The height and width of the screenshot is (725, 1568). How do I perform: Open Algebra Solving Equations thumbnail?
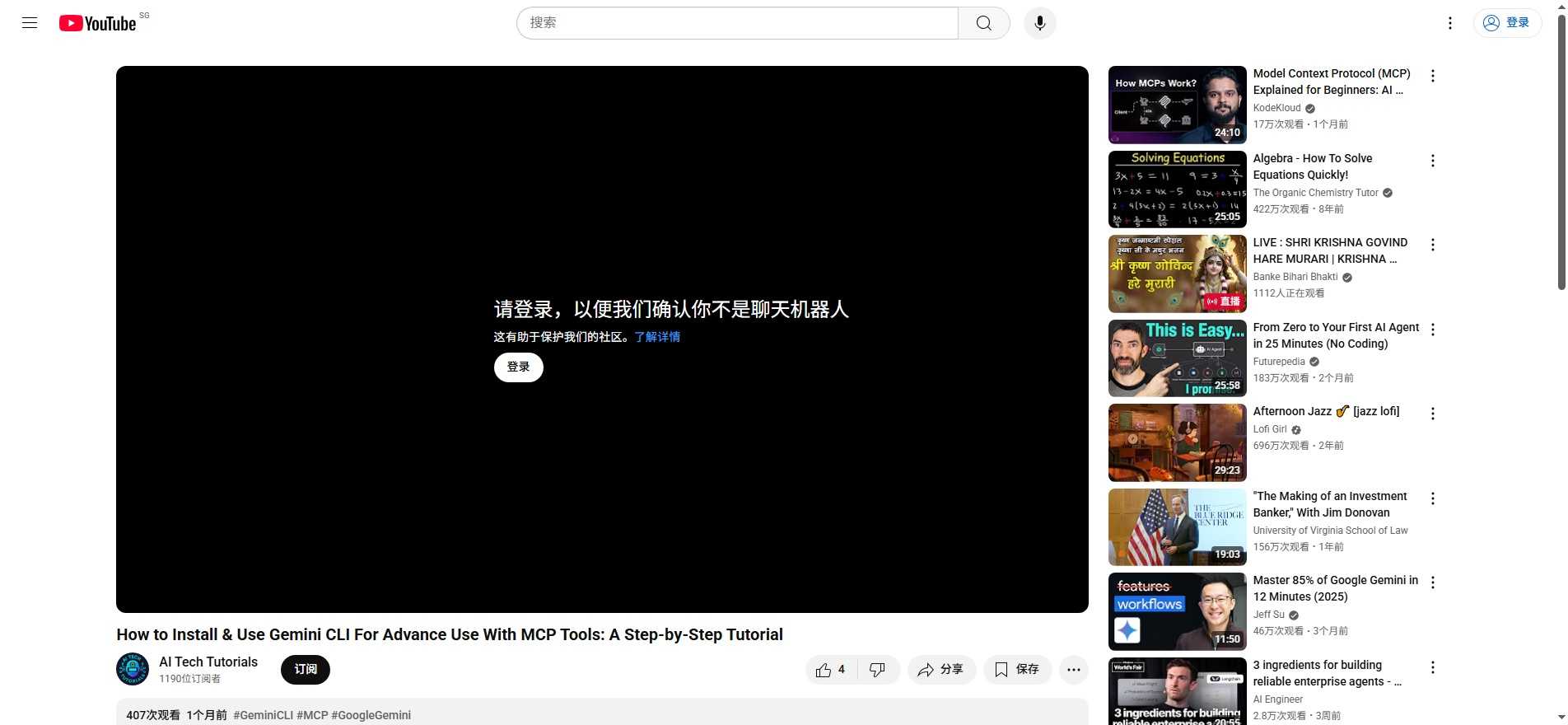click(x=1178, y=189)
